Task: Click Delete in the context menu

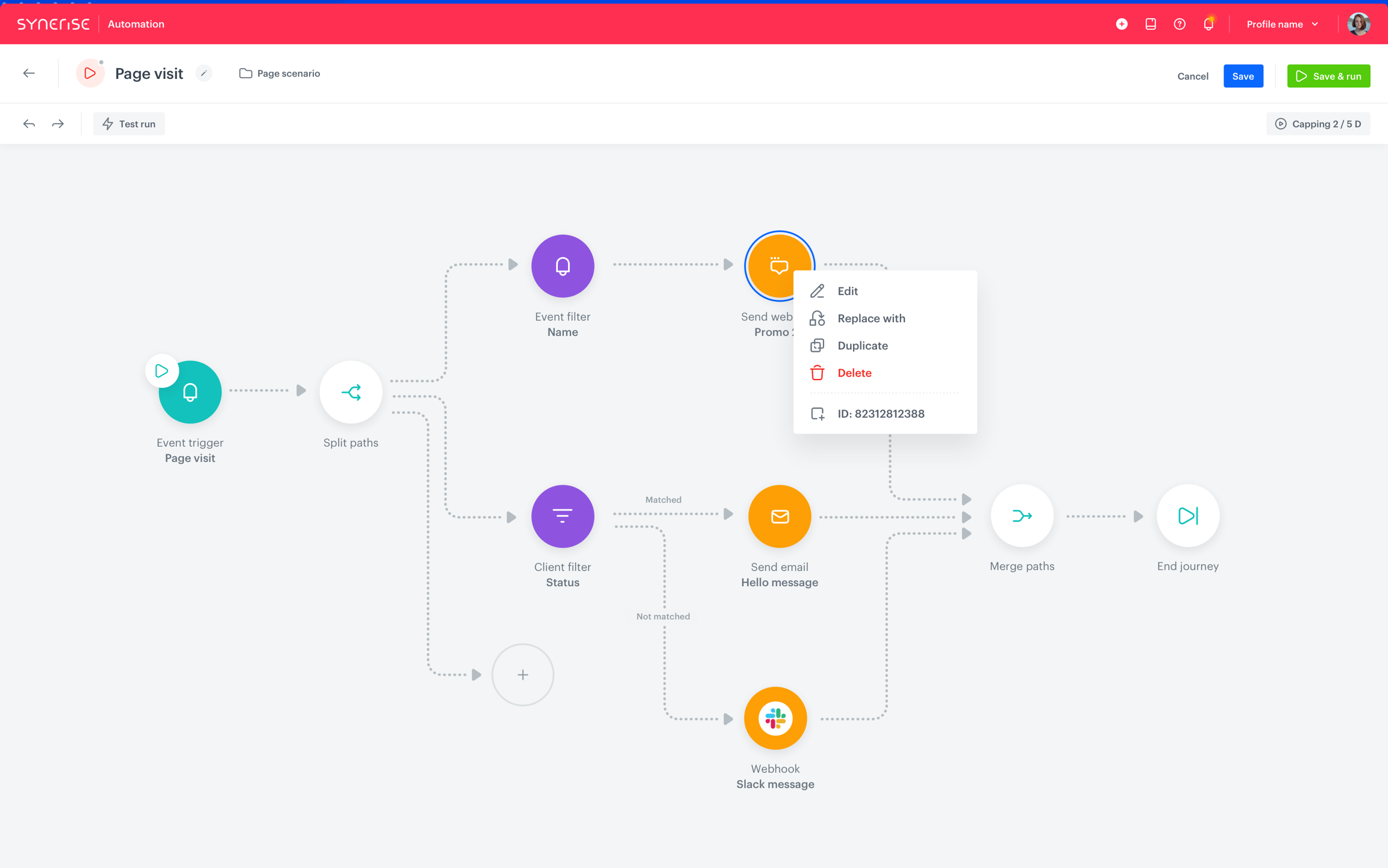Action: [x=854, y=373]
